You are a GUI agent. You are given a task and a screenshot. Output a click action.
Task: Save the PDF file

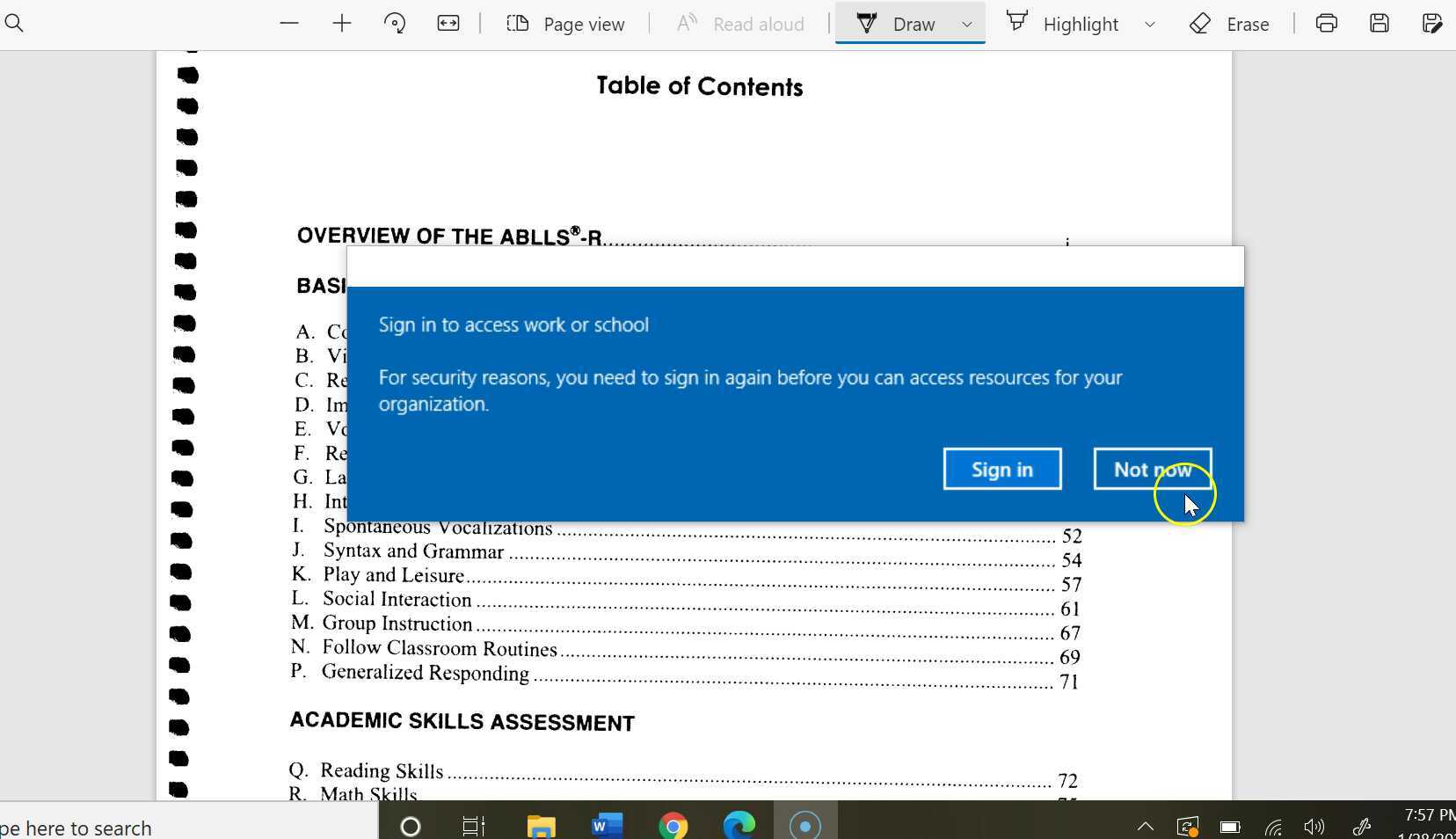1380,24
